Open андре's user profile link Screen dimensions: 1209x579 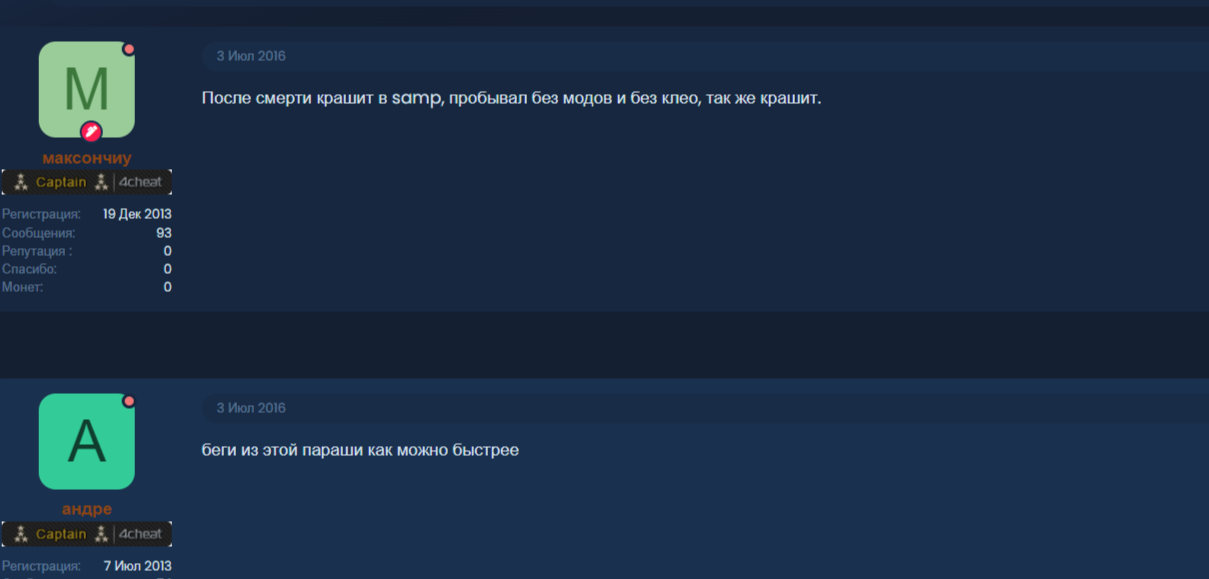point(87,509)
